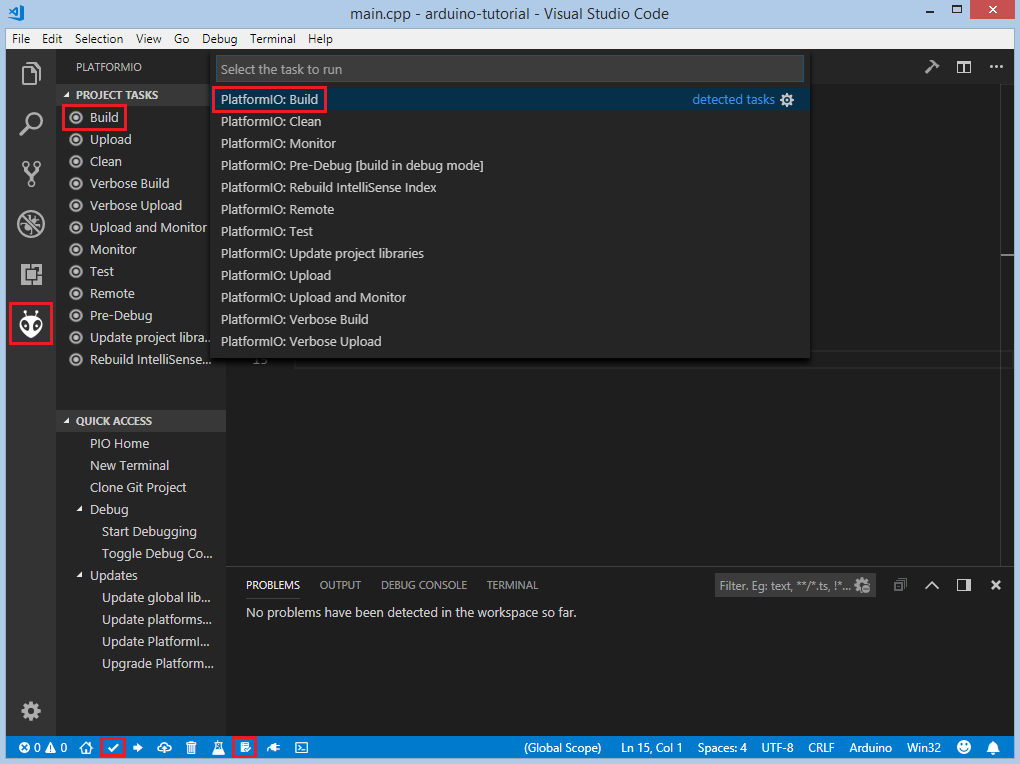Open the File menu
The height and width of the screenshot is (764, 1020).
[21, 39]
